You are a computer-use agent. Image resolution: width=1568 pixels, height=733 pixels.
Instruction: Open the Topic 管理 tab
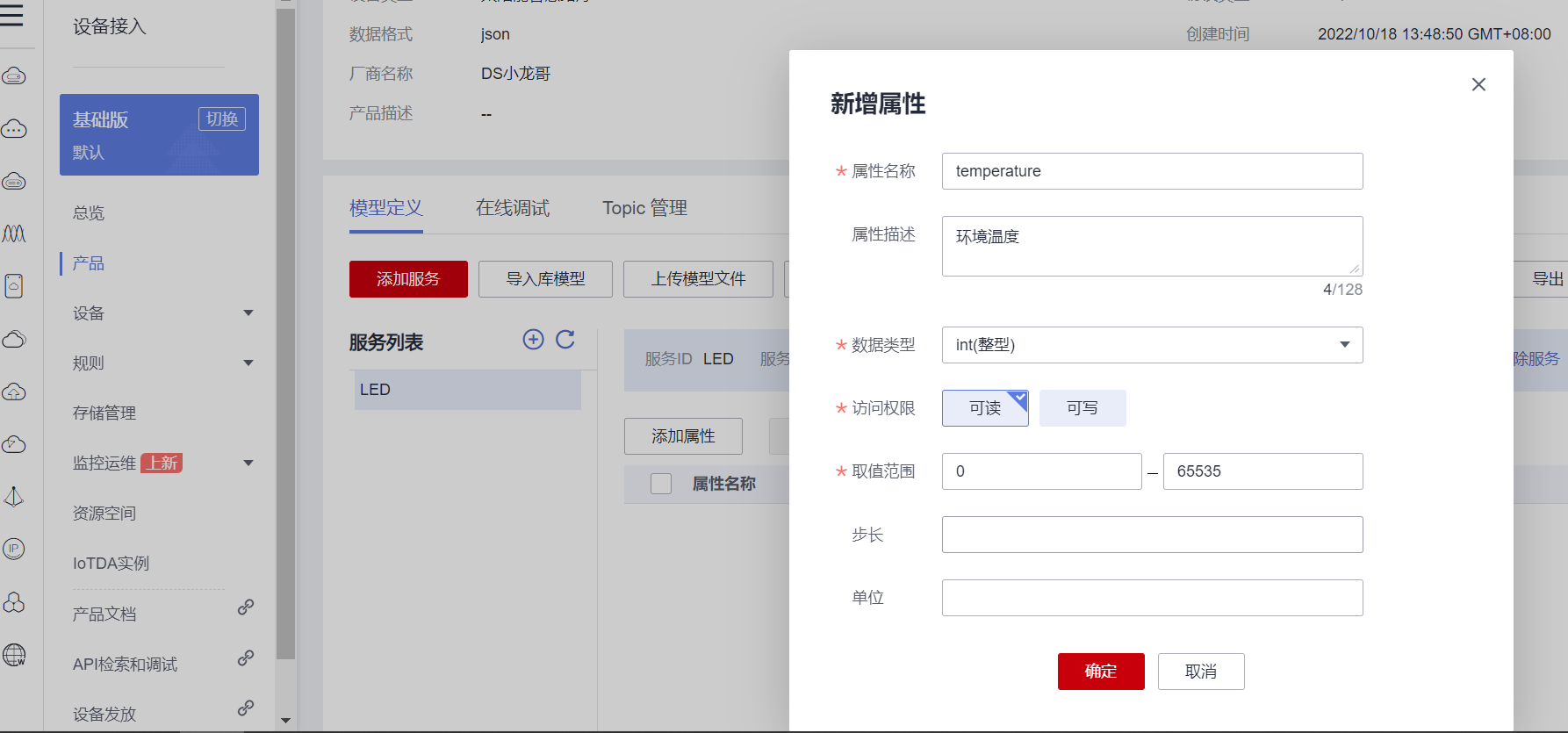tap(644, 208)
